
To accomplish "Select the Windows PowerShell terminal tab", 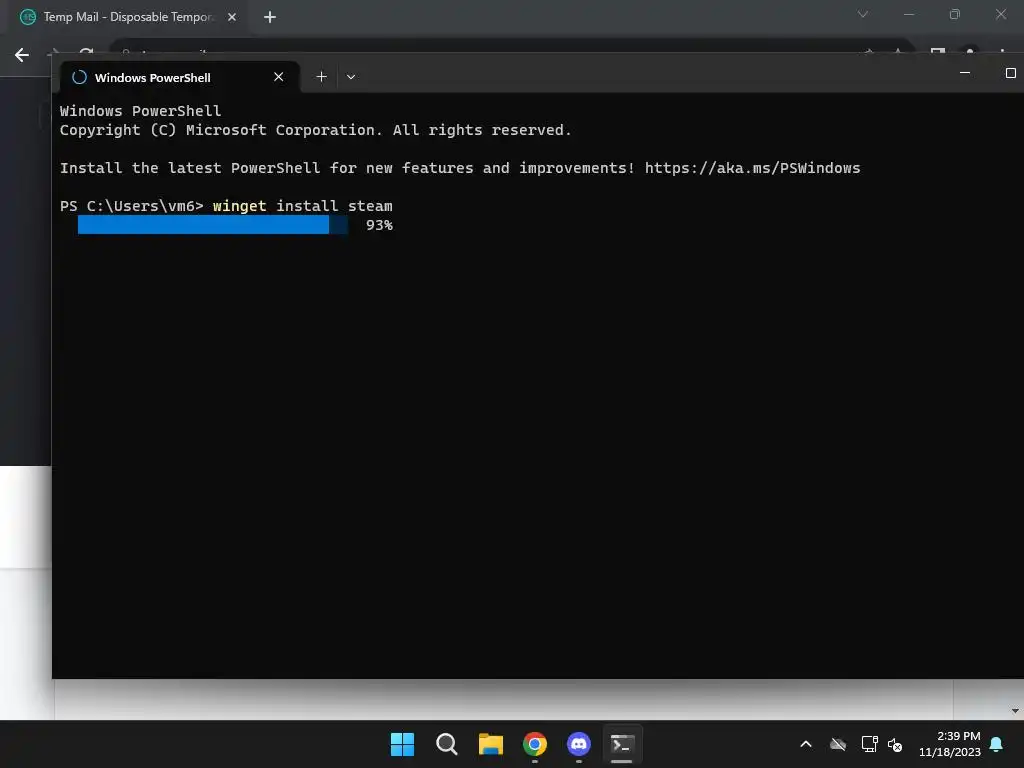I will pyautogui.click(x=180, y=77).
